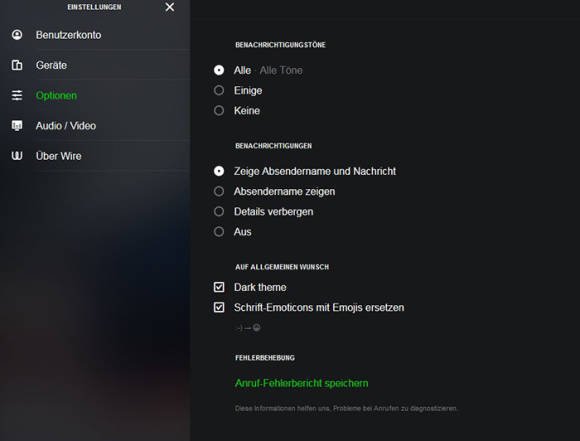580x441 pixels.
Task: Close the Einstellungen panel with the X
Action: click(x=170, y=7)
